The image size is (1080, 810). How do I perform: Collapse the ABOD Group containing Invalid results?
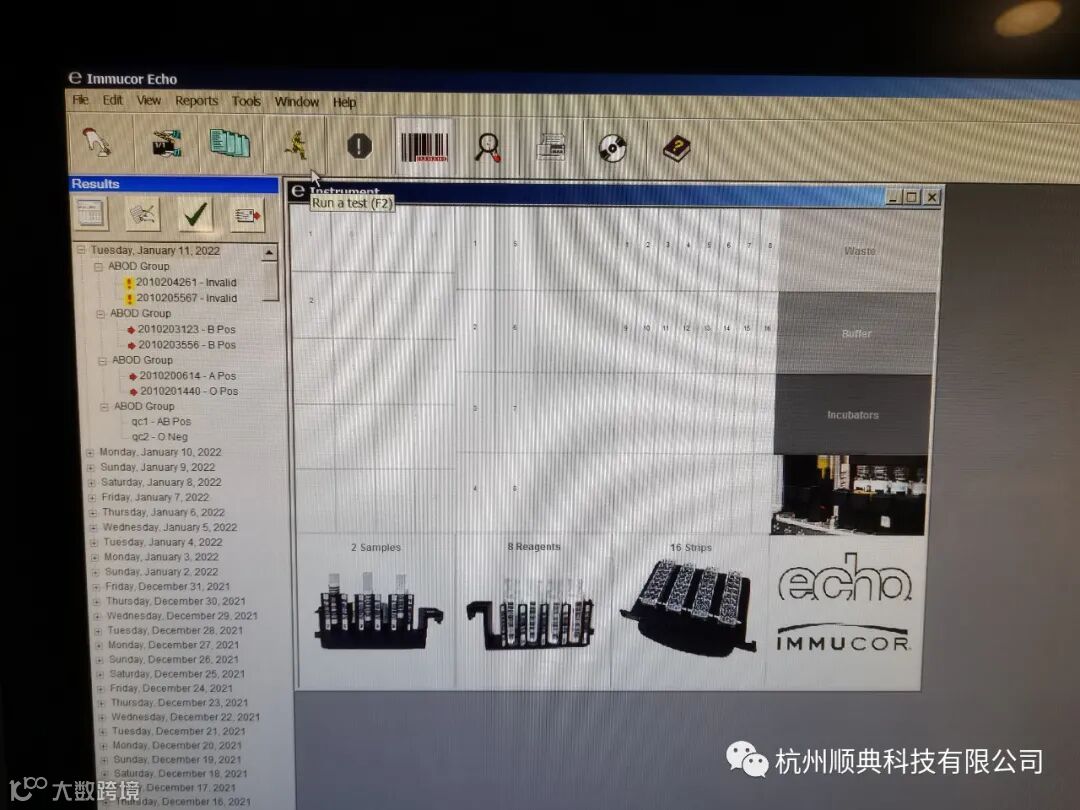coord(98,266)
